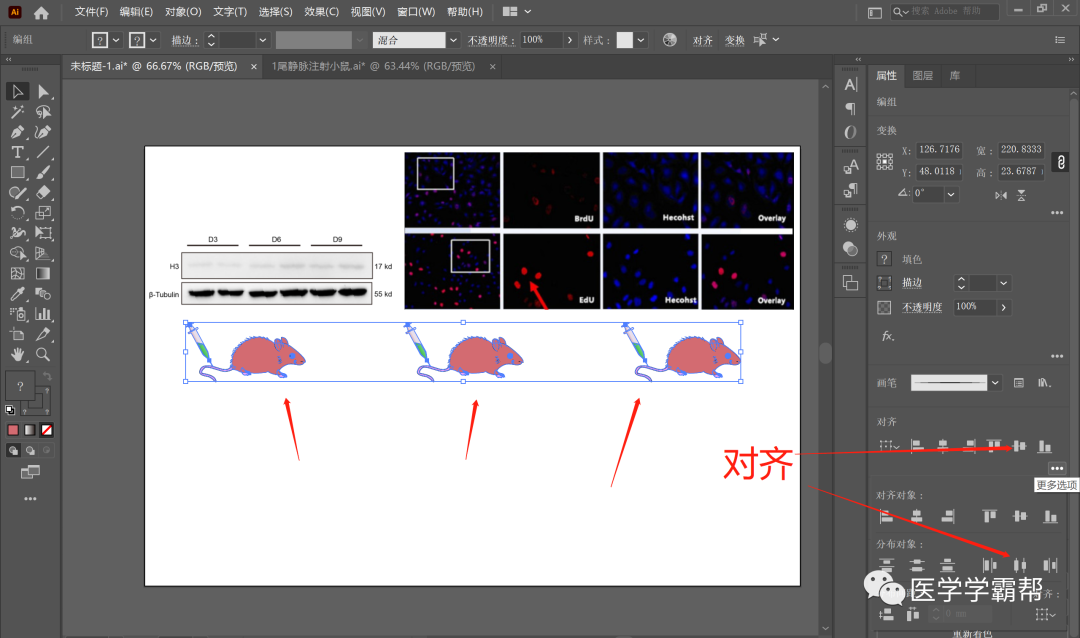
Task: Open the 效果(C) menu
Action: click(x=321, y=12)
